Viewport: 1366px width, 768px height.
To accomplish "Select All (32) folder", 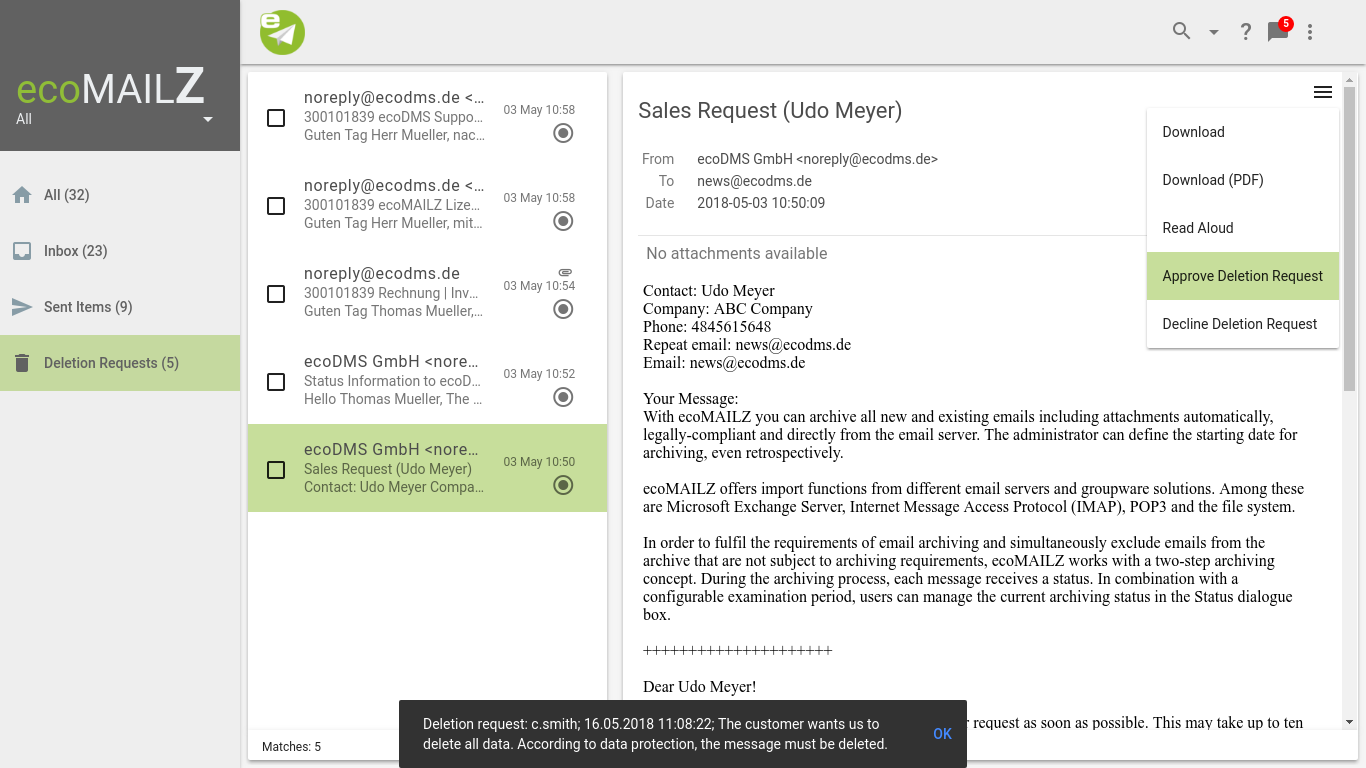I will pyautogui.click(x=120, y=195).
